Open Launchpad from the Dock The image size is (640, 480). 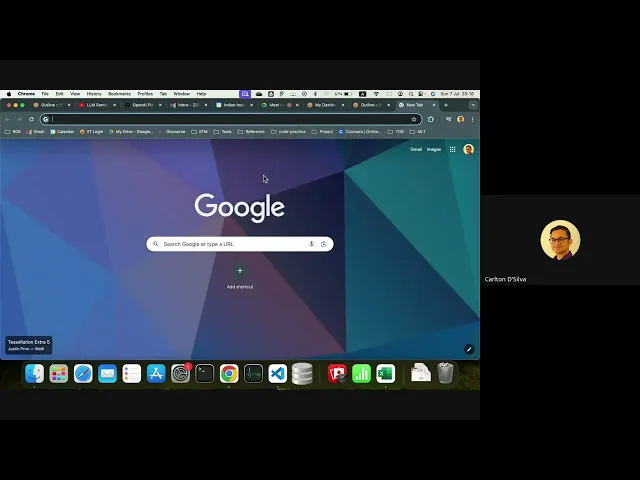[59, 373]
